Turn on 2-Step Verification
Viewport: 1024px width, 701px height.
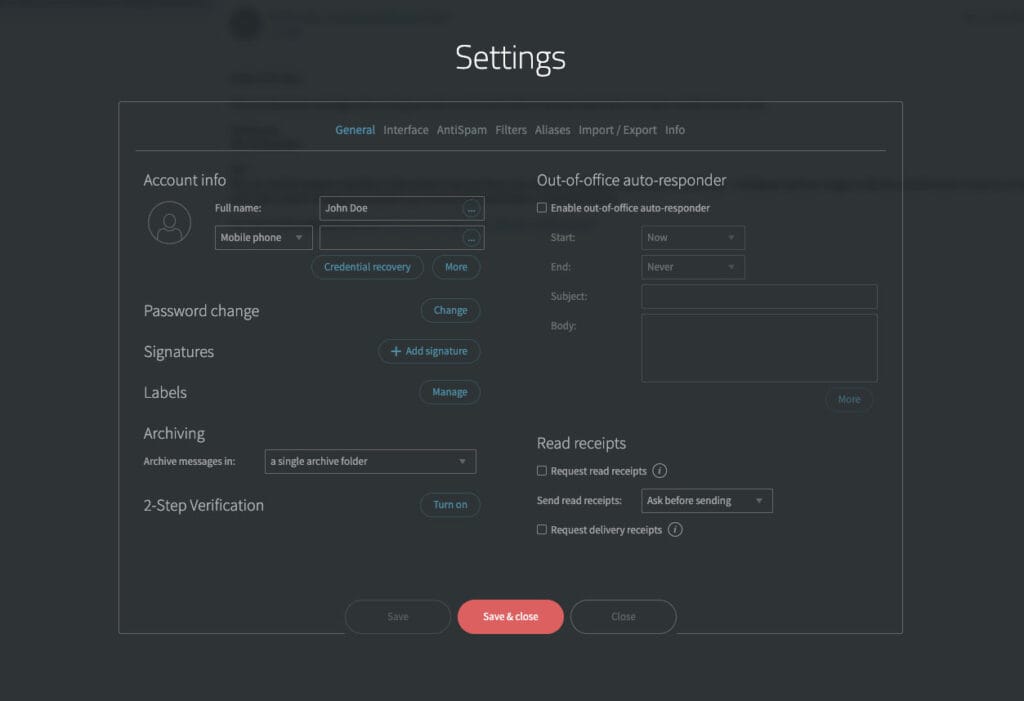point(450,504)
